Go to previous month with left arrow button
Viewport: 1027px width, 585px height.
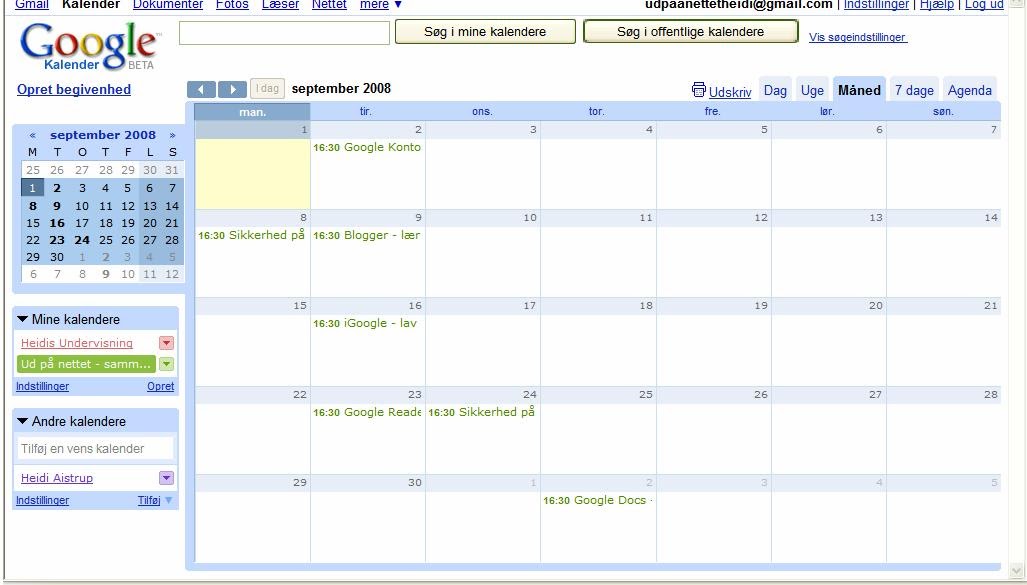coord(201,89)
